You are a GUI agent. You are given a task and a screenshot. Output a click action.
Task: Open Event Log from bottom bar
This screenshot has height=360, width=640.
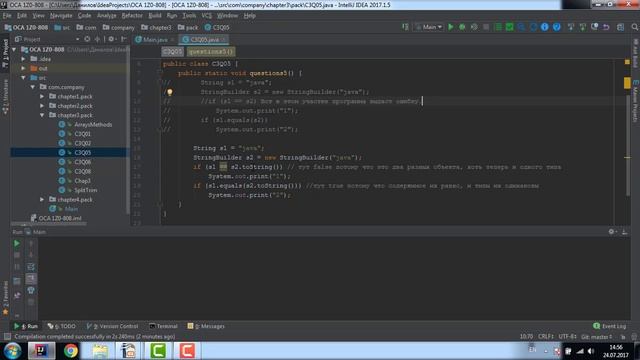pos(609,326)
